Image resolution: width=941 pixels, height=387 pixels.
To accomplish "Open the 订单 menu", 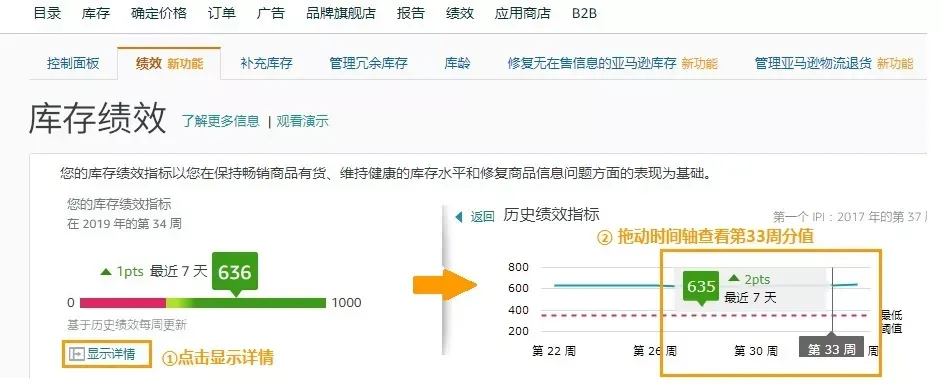I will 221,13.
